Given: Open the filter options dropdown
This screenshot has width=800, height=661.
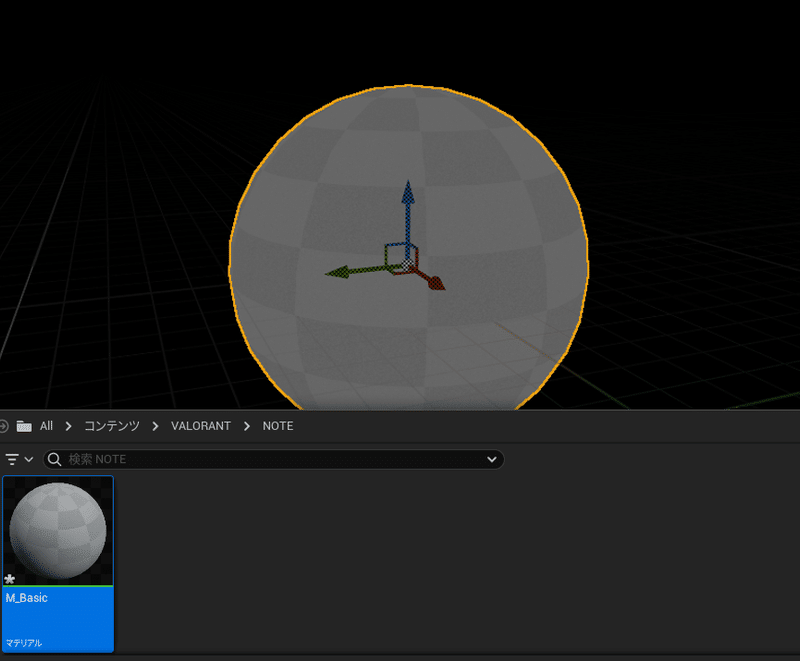Looking at the screenshot, I should tap(19, 459).
